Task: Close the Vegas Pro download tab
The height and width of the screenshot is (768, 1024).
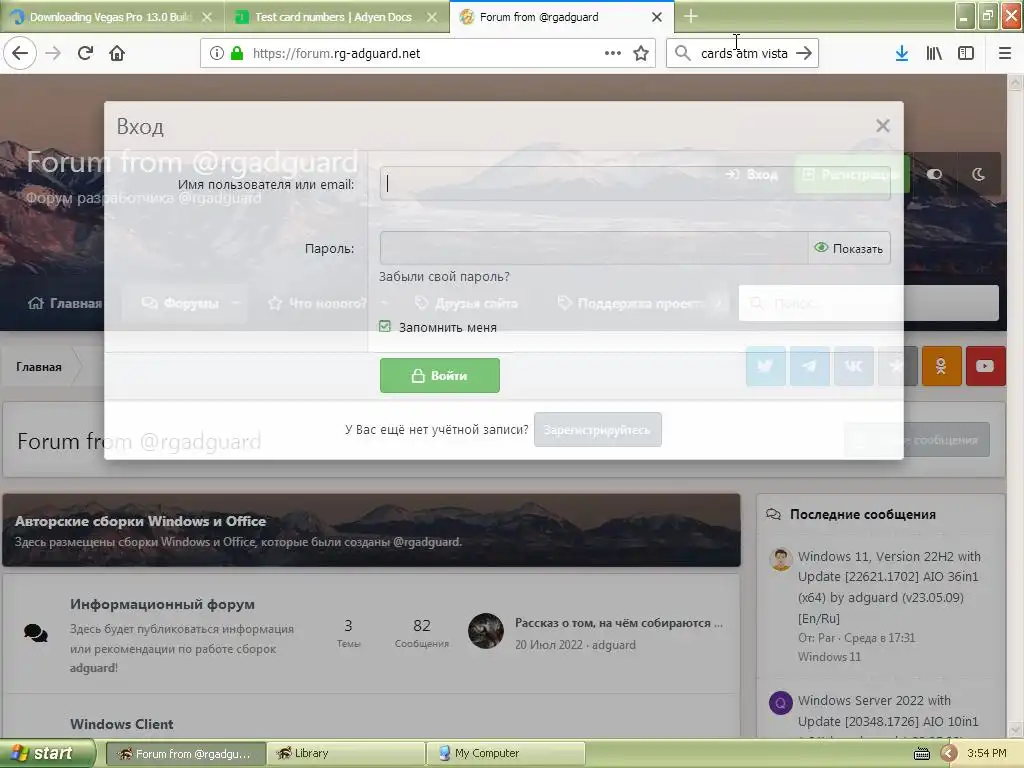Action: 207,17
